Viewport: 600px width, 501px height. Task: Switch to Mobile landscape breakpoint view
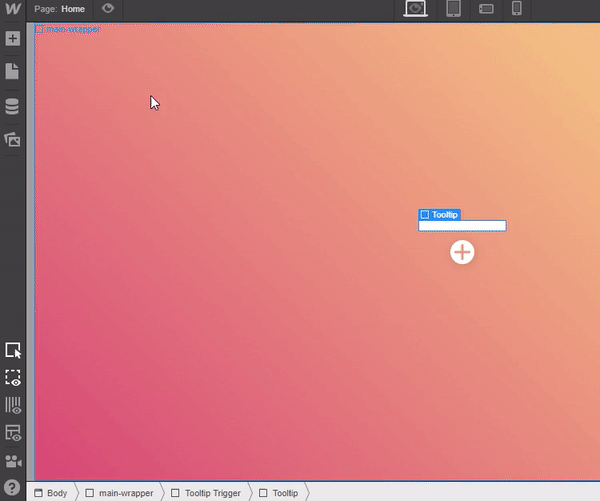tap(486, 9)
